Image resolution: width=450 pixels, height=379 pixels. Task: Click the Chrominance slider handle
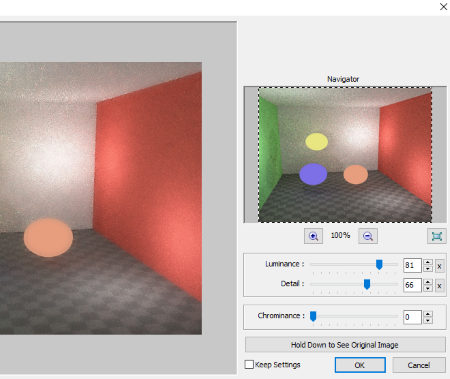(313, 316)
